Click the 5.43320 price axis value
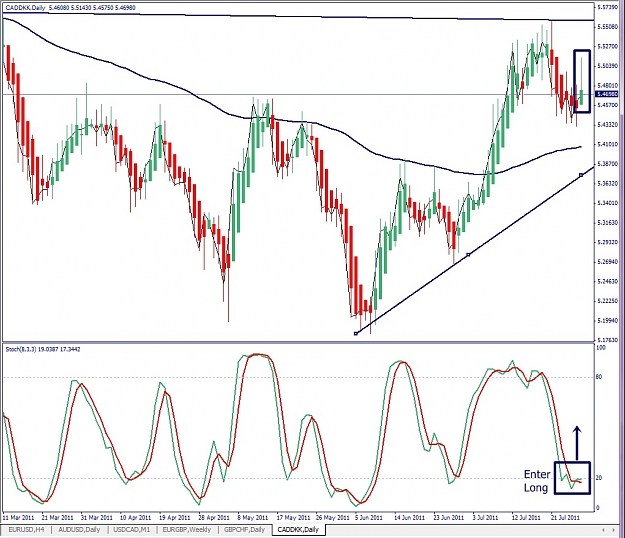The height and width of the screenshot is (538, 625). point(608,125)
